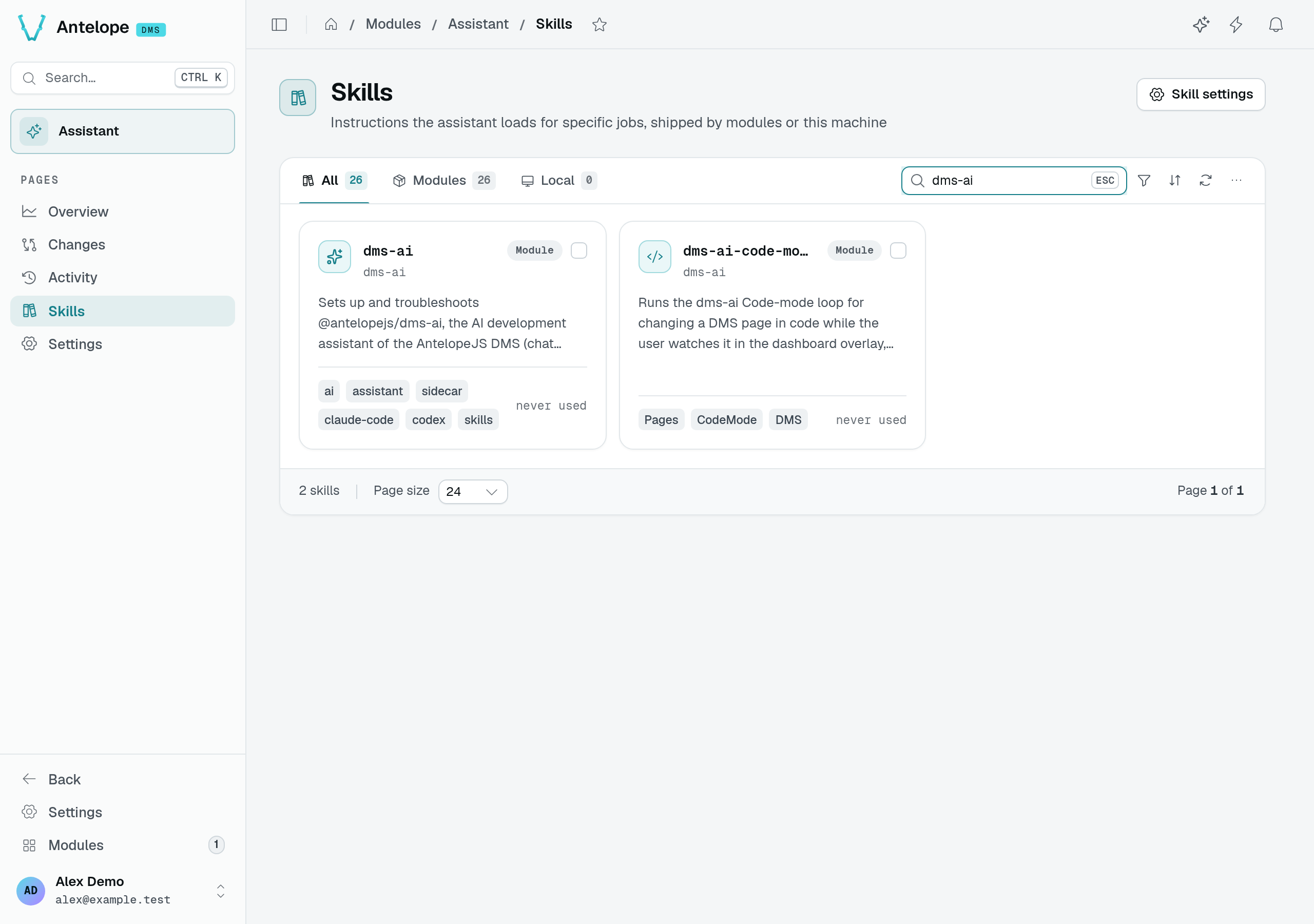The height and width of the screenshot is (924, 1314).
Task: Click the skills tag
Action: (x=478, y=419)
